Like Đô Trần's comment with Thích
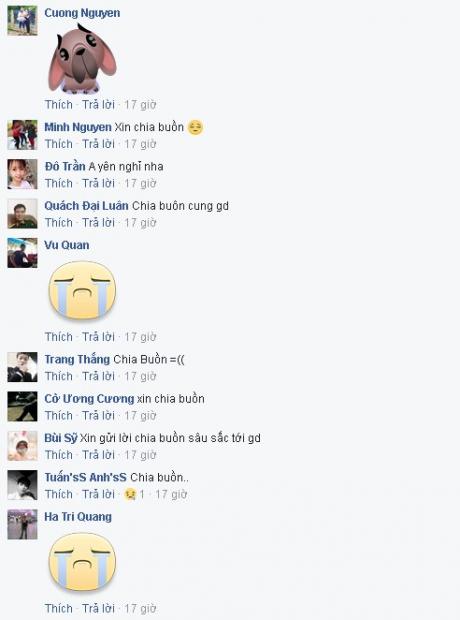460x620 pixels. tap(59, 183)
